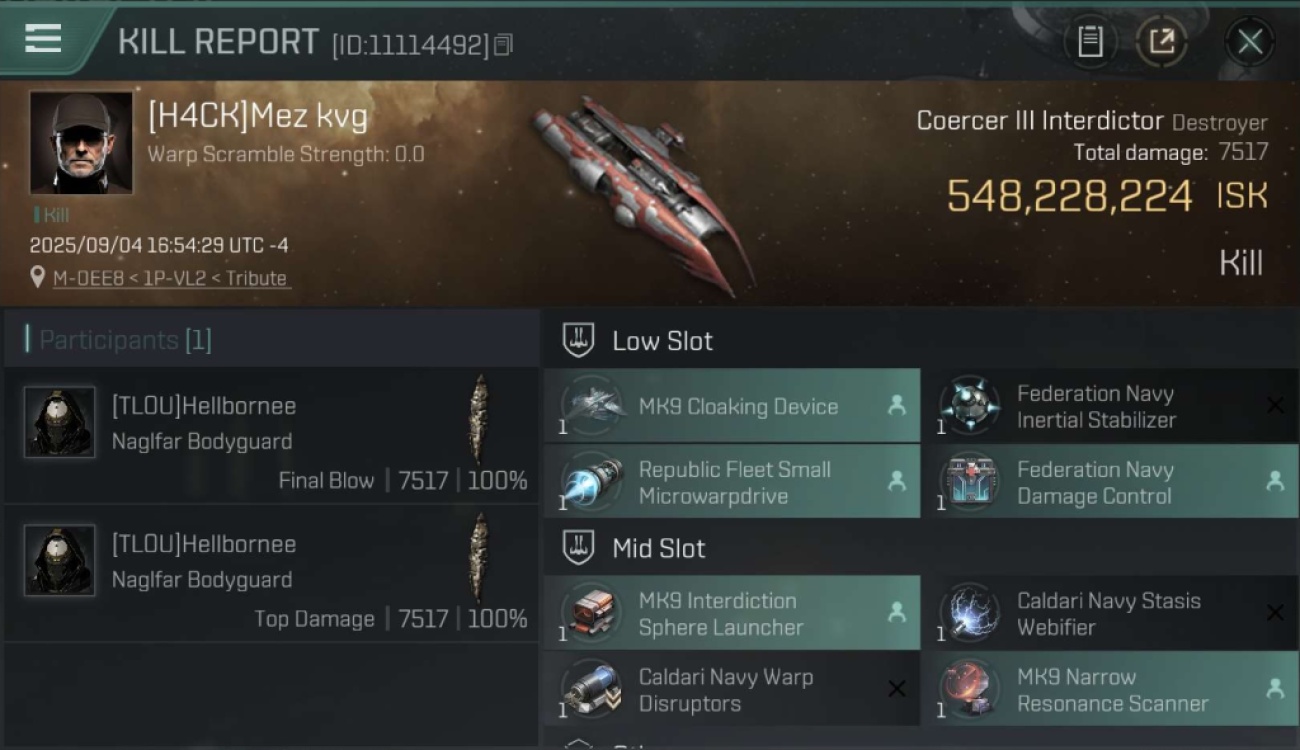Screen dimensions: 1300x750
Task: Click the clipboard report icon
Action: tap(1090, 42)
